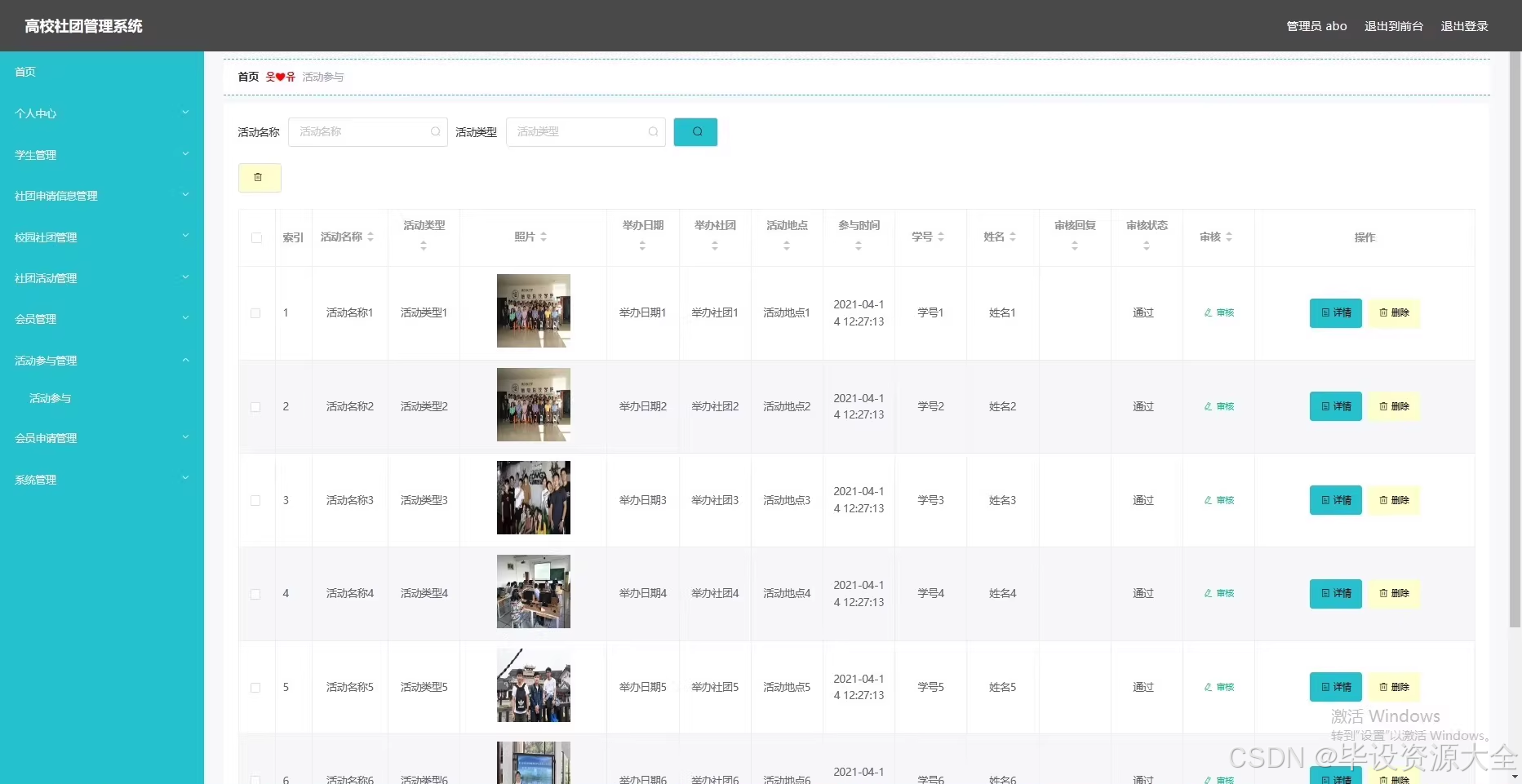Screen dimensions: 1522x784
Task: Sort by 审核状态 column arrows
Action: (x=1147, y=246)
